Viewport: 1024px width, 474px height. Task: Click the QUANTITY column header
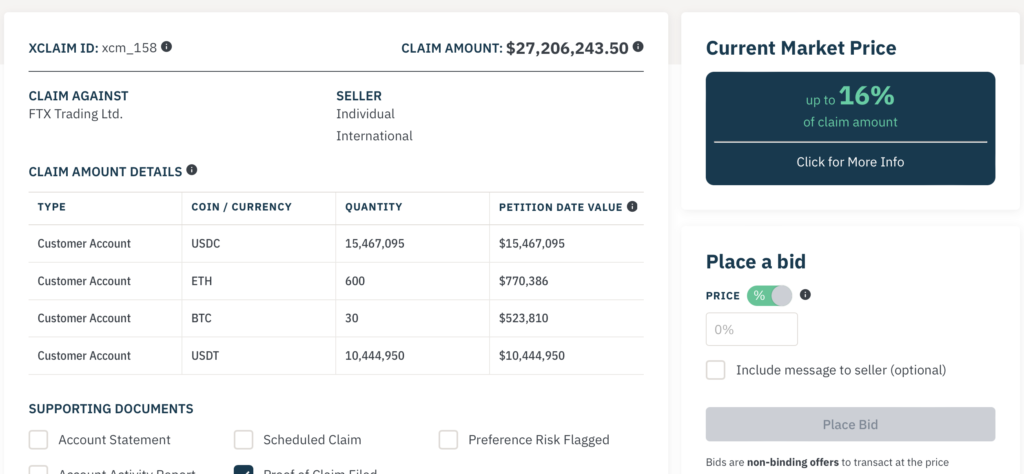[374, 207]
